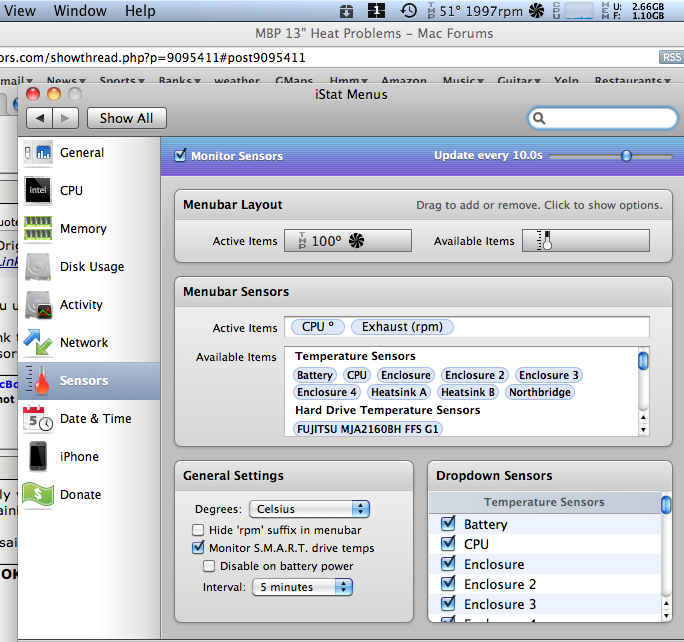684x642 pixels.
Task: Click the temperature 51° readout in menu bar
Action: coord(449,11)
